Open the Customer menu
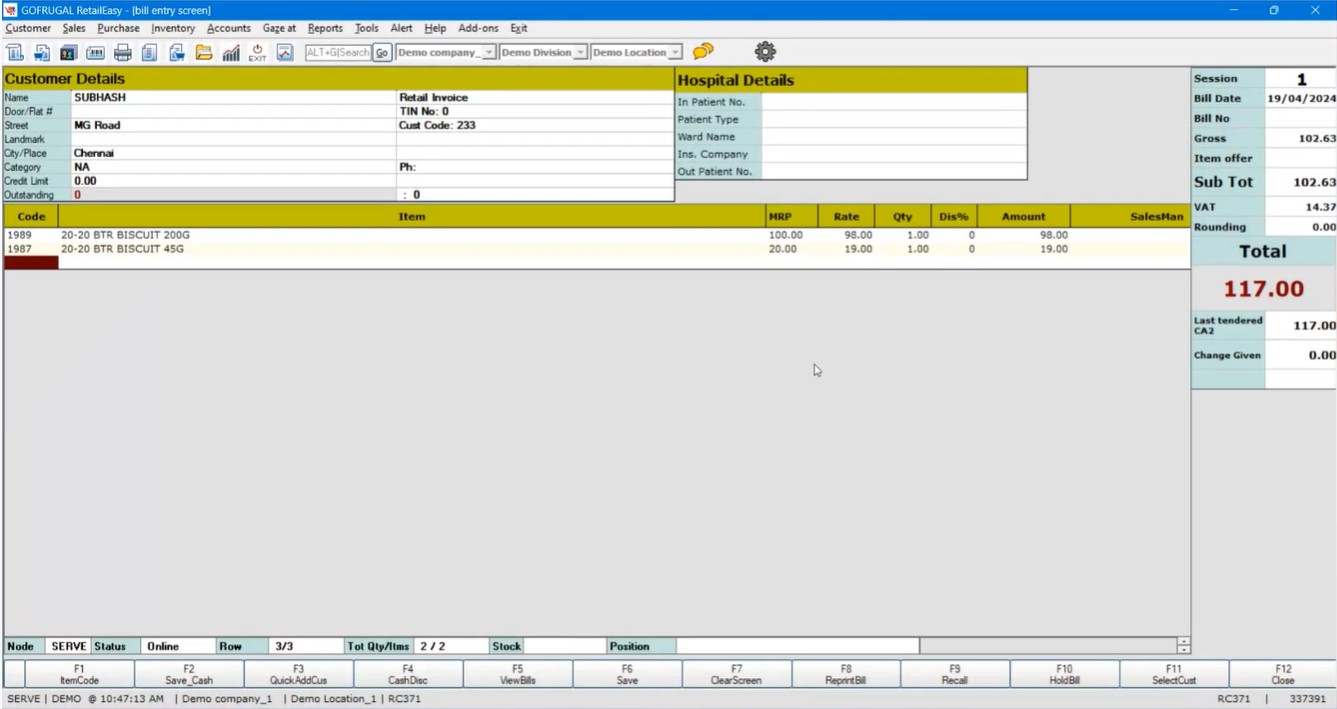This screenshot has height=709, width=1337. [28, 28]
